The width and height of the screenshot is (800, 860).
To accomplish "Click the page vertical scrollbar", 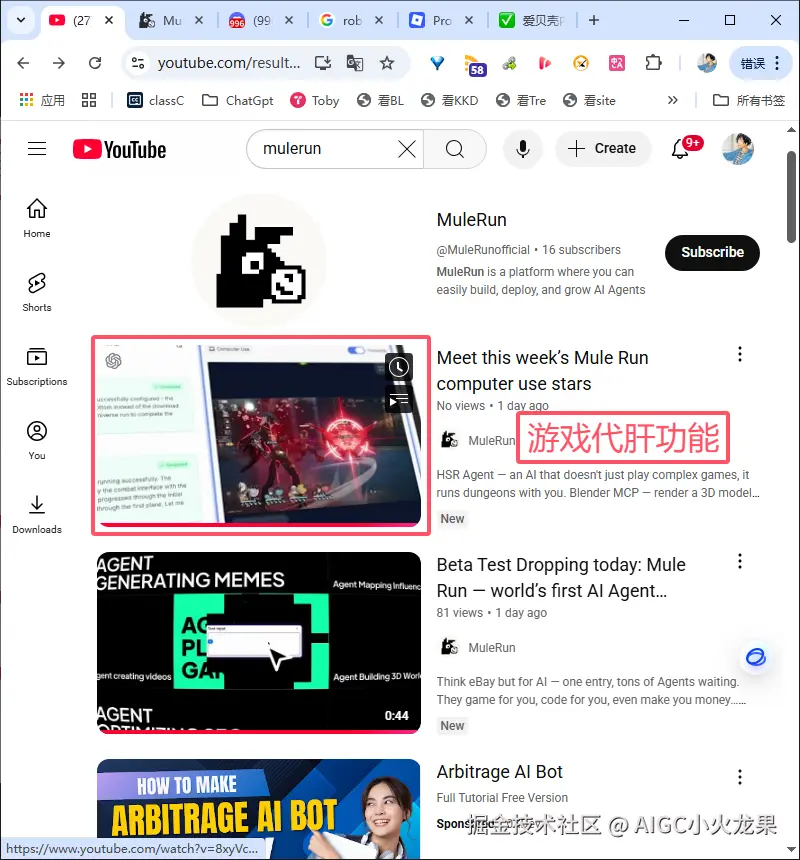I will (x=791, y=196).
